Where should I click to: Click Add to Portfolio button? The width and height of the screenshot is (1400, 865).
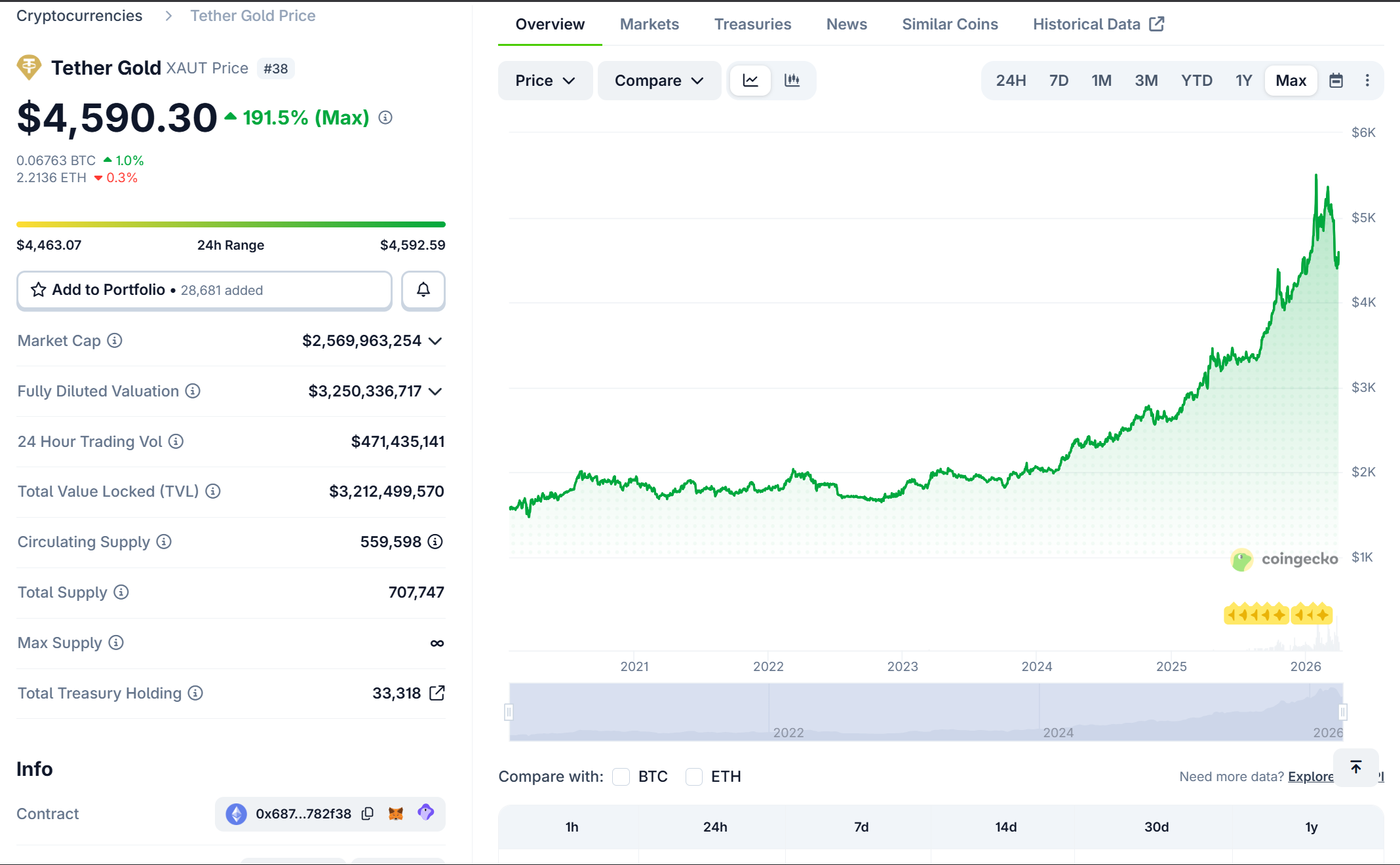[x=204, y=290]
